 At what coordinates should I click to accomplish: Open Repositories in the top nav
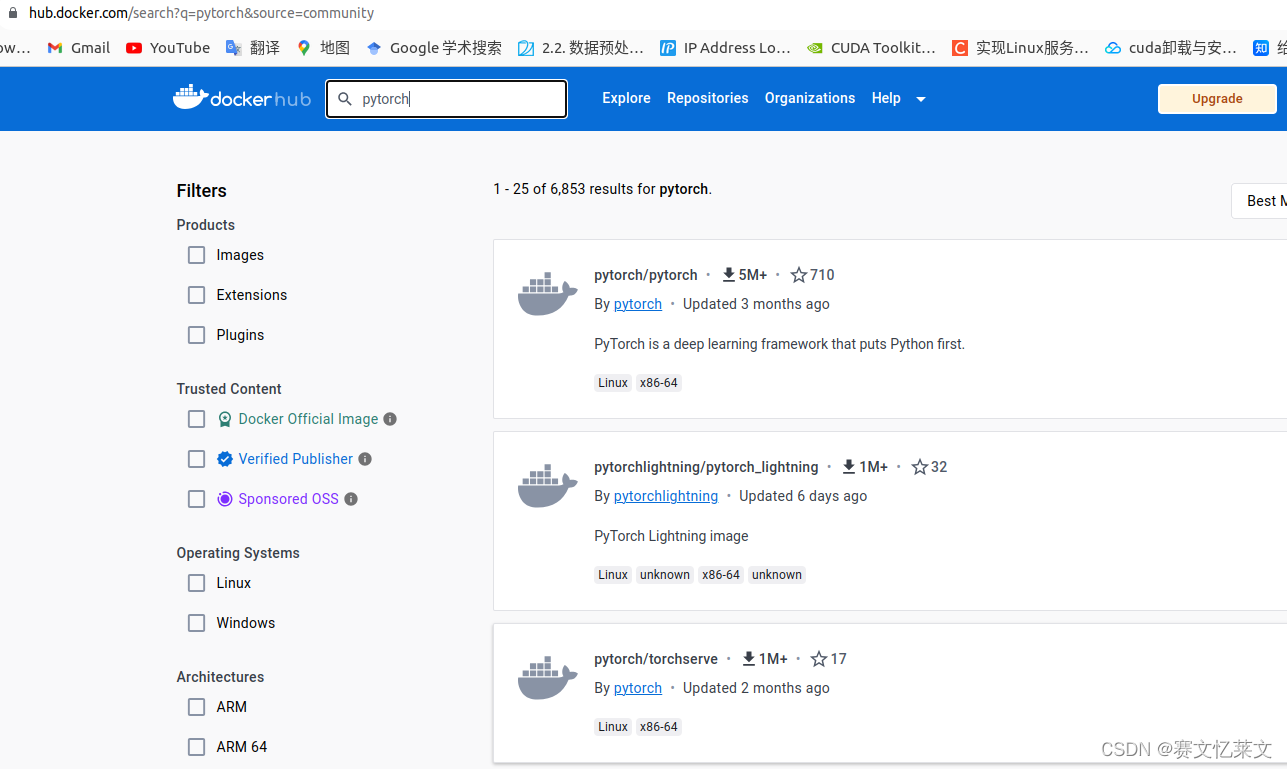708,98
